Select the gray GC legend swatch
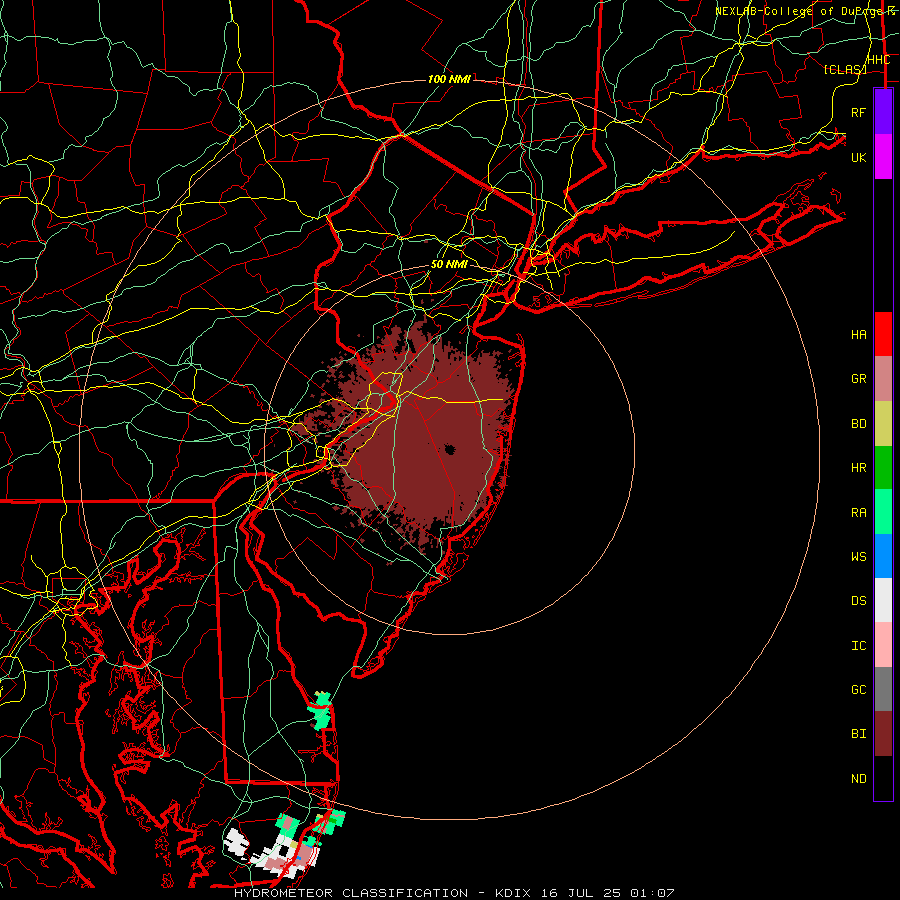Screen dimensions: 900x900 883,689
